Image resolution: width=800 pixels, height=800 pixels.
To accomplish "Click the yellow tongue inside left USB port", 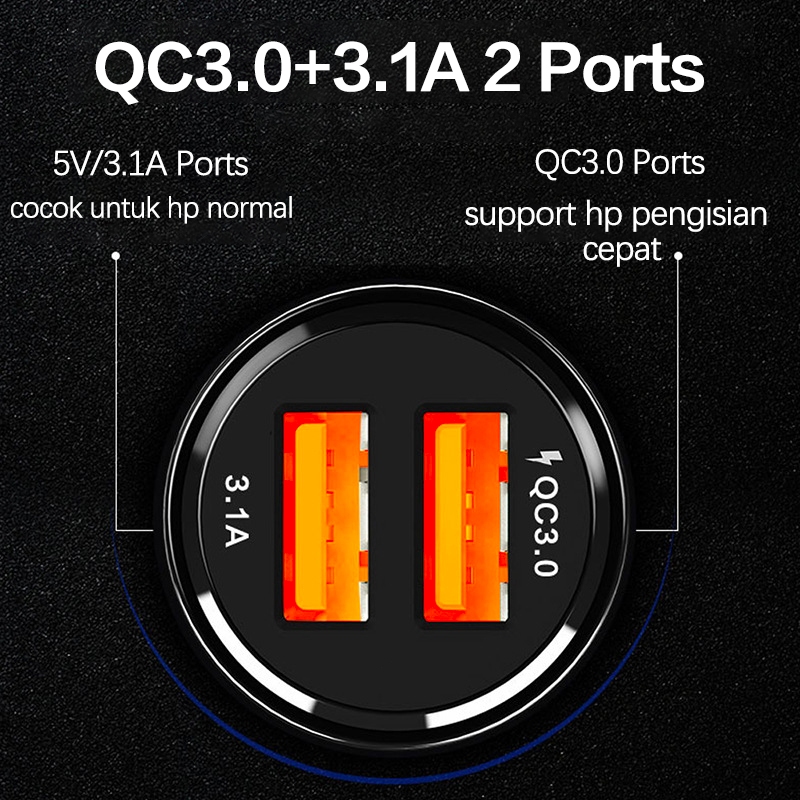I will [x=311, y=517].
